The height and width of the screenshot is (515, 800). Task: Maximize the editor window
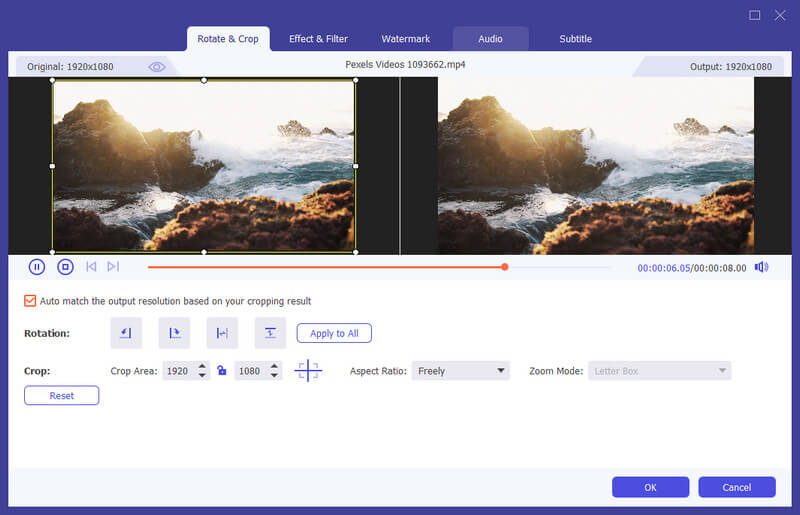pos(755,15)
